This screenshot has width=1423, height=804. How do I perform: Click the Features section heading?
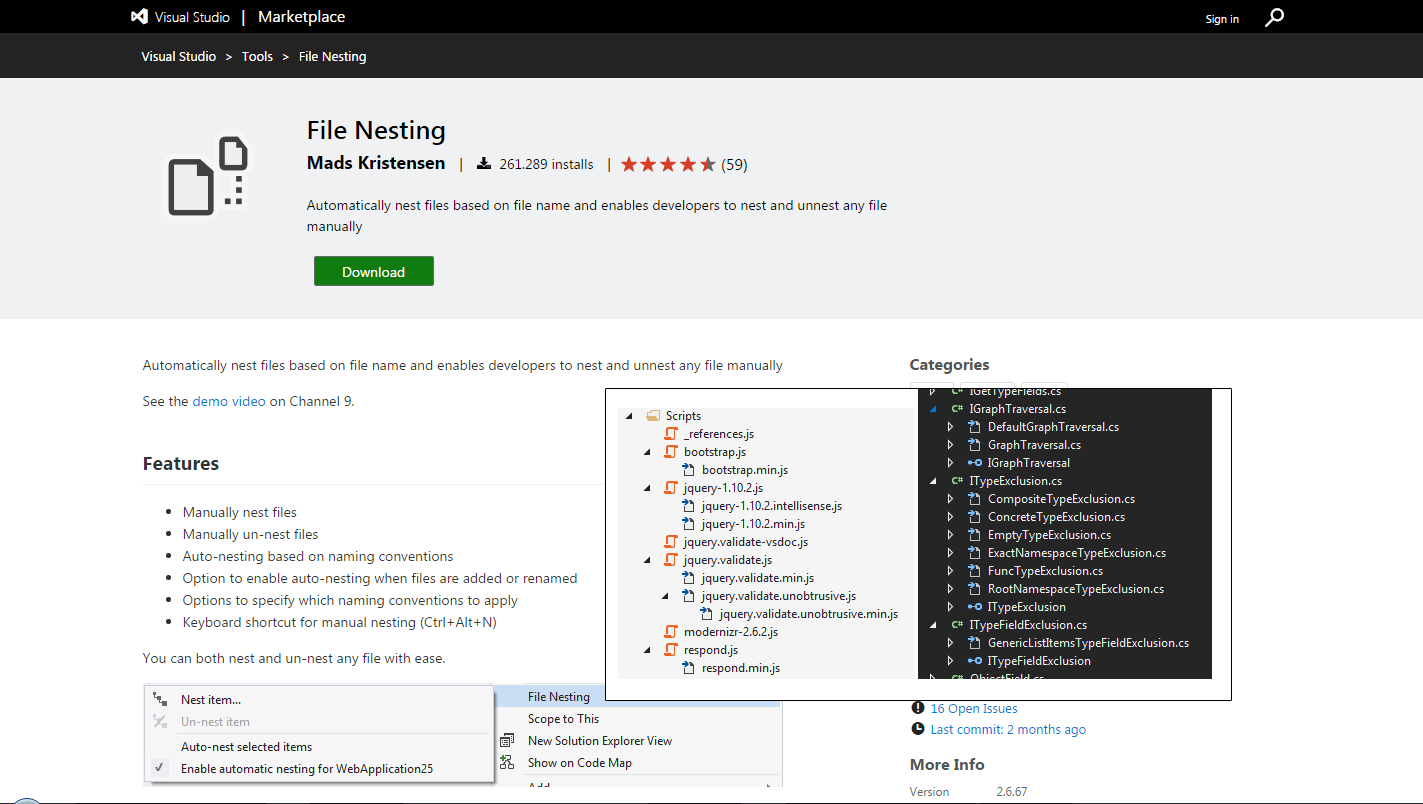click(181, 464)
